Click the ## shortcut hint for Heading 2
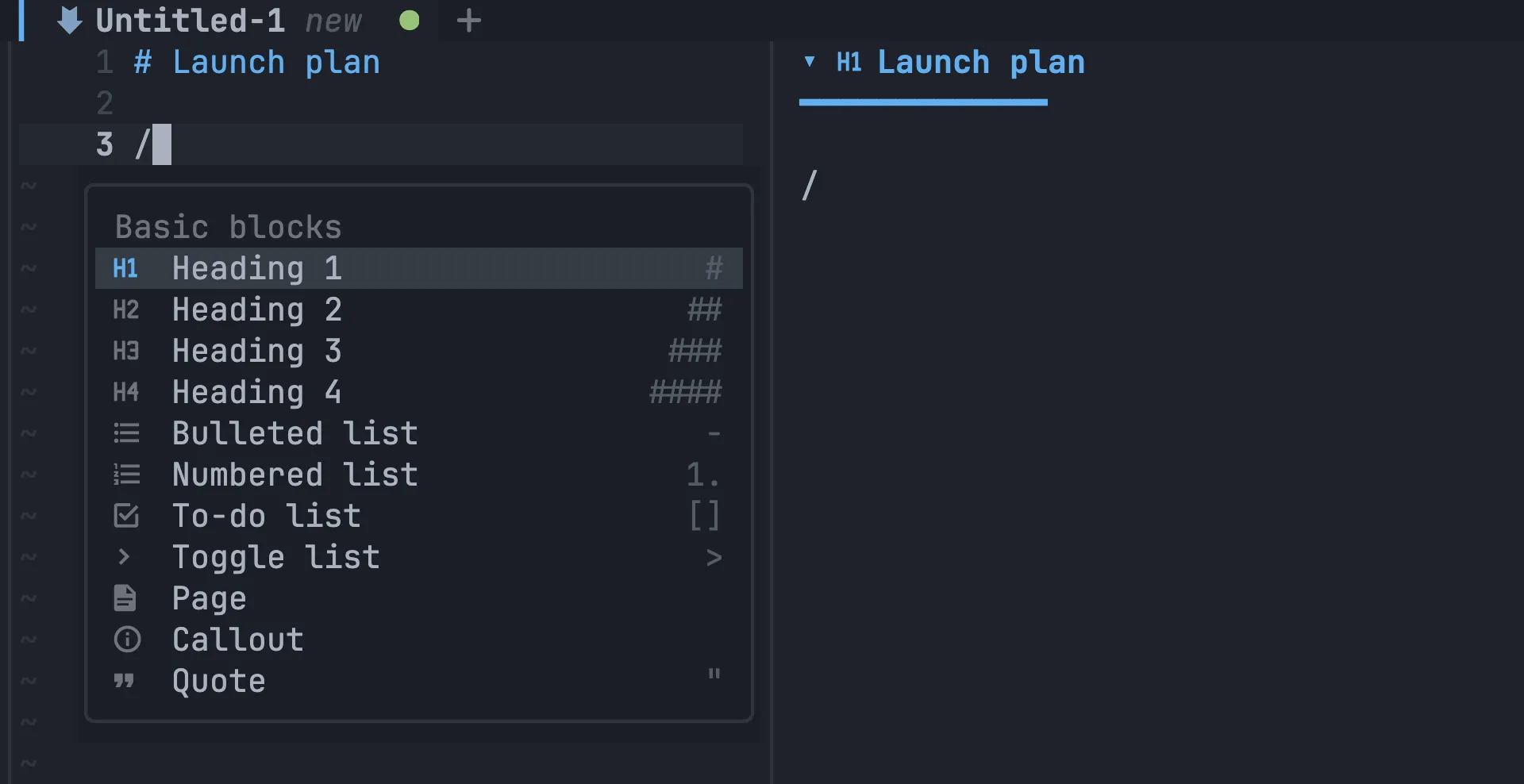Image resolution: width=1524 pixels, height=784 pixels. click(705, 309)
